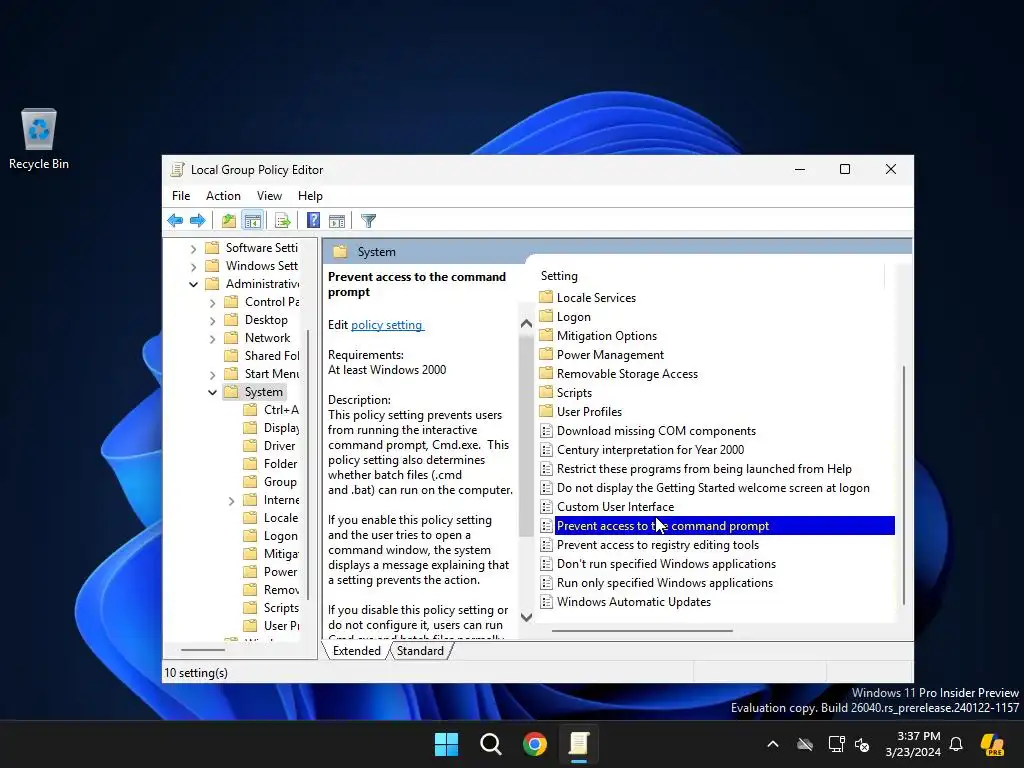Click the settings list horizontal scrollbar
The image size is (1024, 768).
click(x=642, y=631)
